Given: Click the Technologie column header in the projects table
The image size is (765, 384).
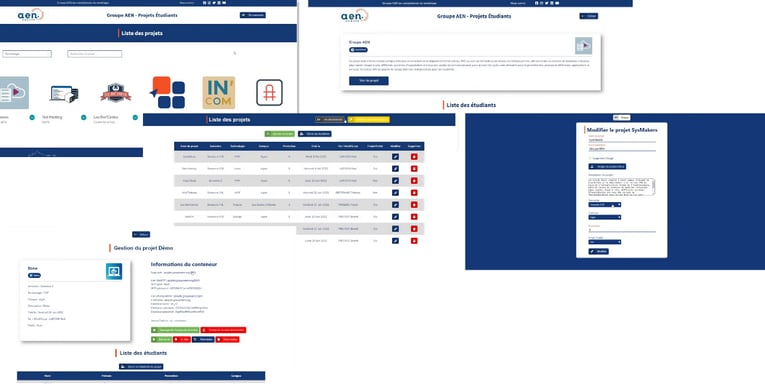Looking at the screenshot, I should (237, 146).
